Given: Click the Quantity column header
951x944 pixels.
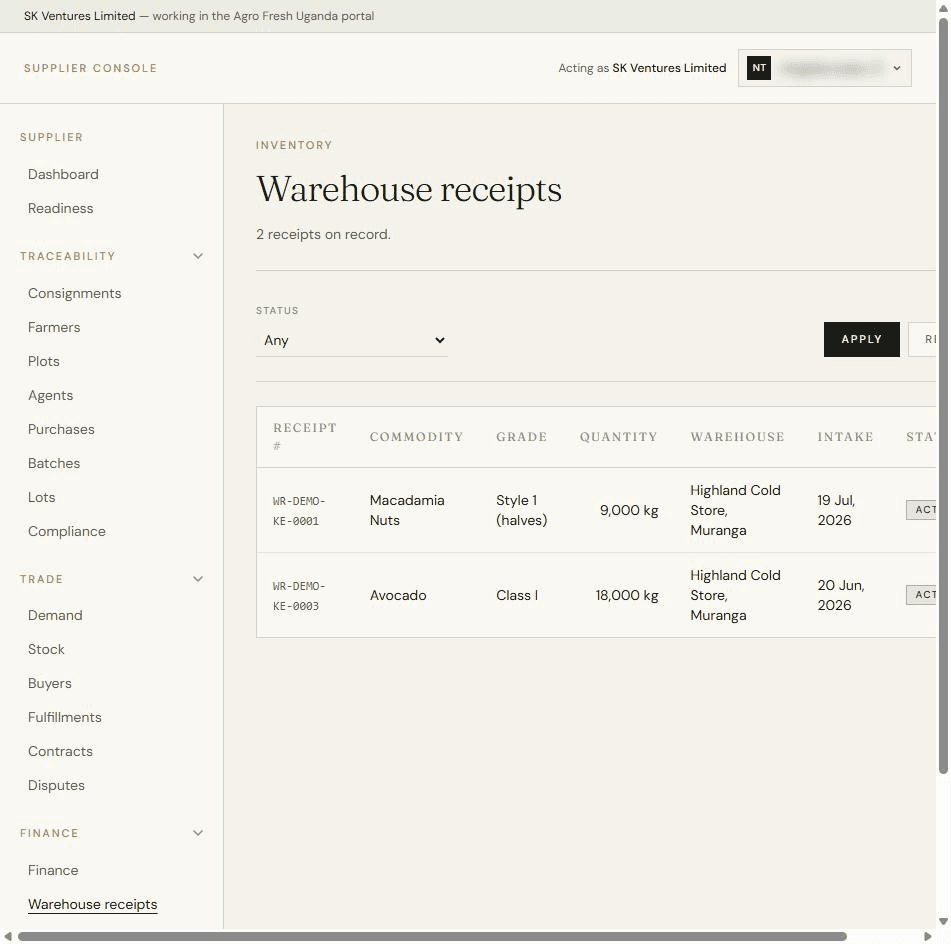Looking at the screenshot, I should click(x=619, y=437).
